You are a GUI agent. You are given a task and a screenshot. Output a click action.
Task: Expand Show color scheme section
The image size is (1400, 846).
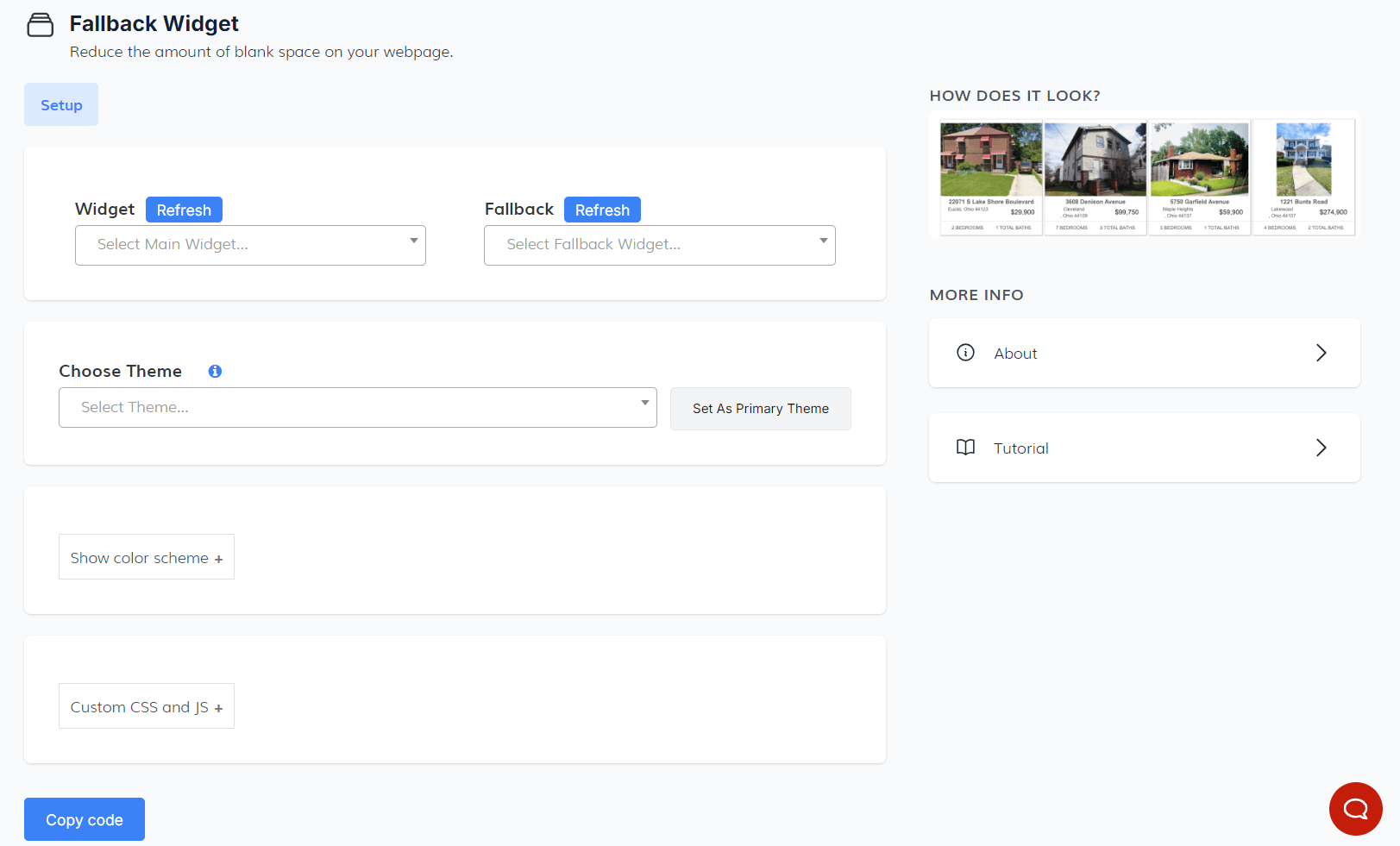click(147, 557)
